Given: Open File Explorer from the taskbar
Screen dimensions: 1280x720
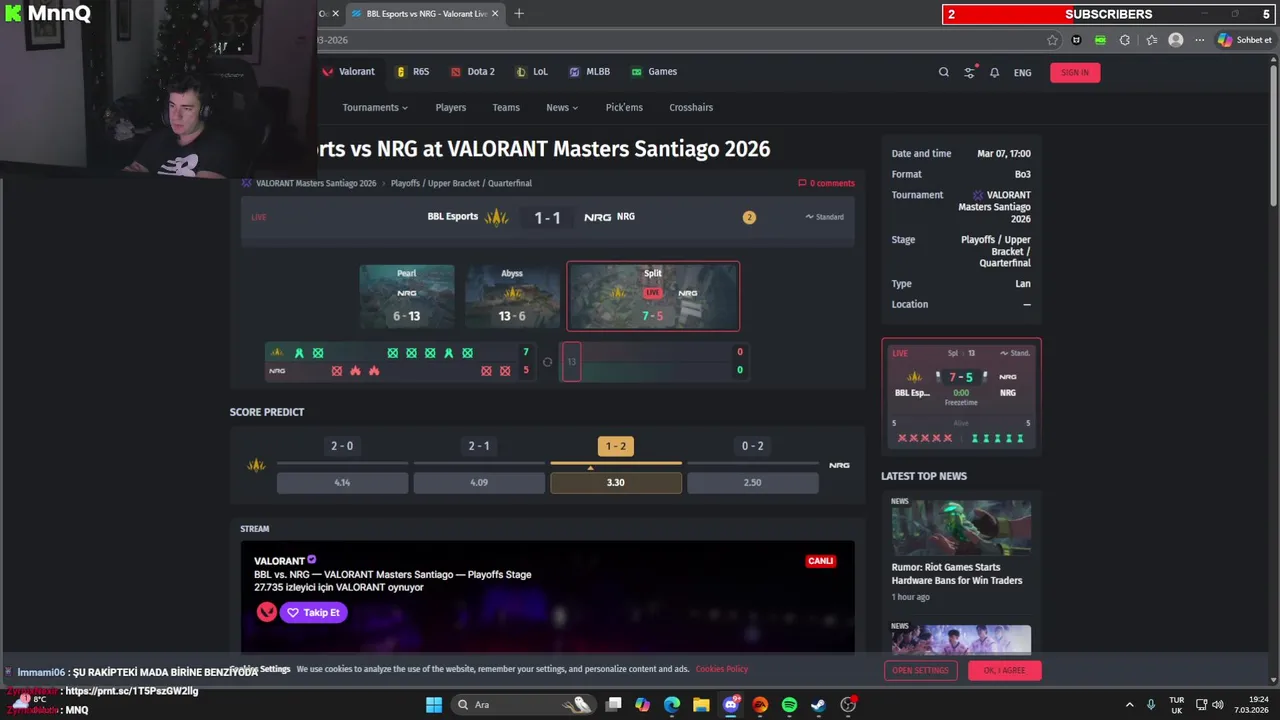Looking at the screenshot, I should [x=701, y=705].
